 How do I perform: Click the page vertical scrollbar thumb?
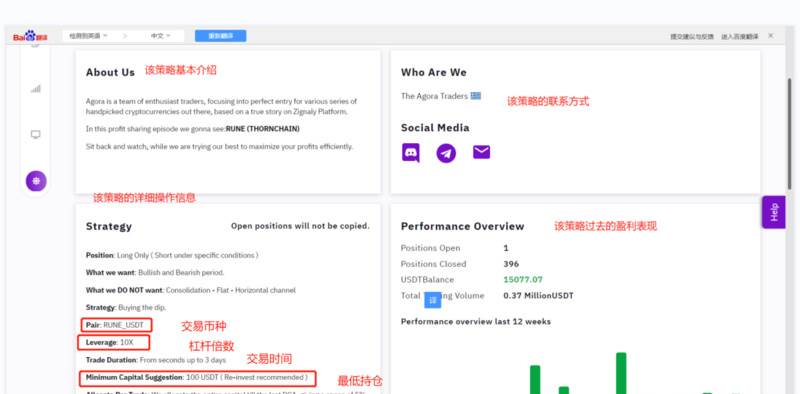tap(790, 134)
